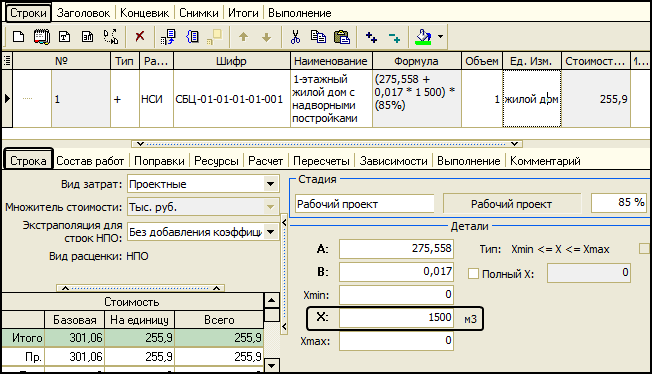
Task: Switch to the Строки tab
Action: point(28,13)
